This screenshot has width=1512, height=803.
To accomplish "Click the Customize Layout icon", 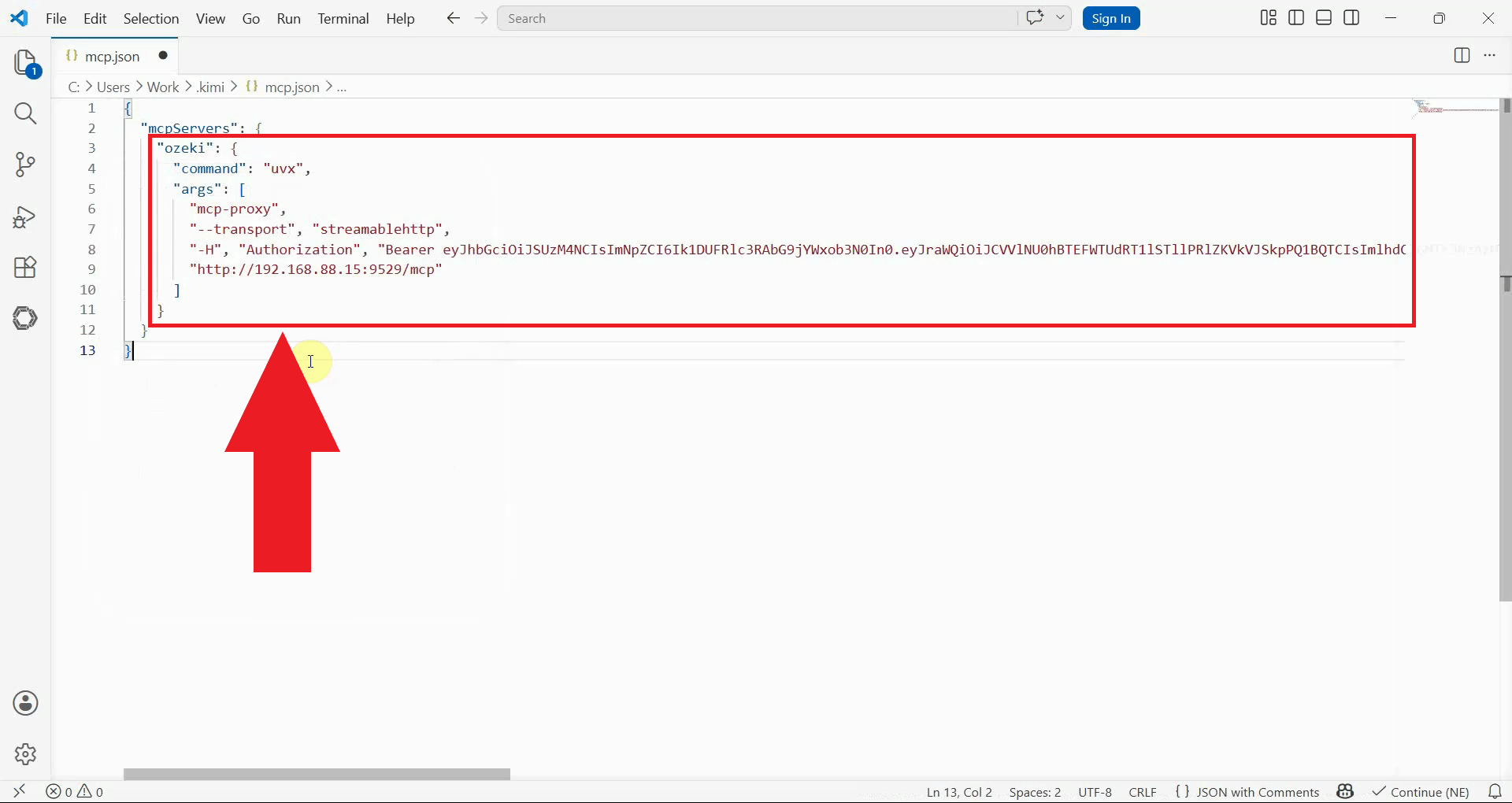I will coord(1268,17).
